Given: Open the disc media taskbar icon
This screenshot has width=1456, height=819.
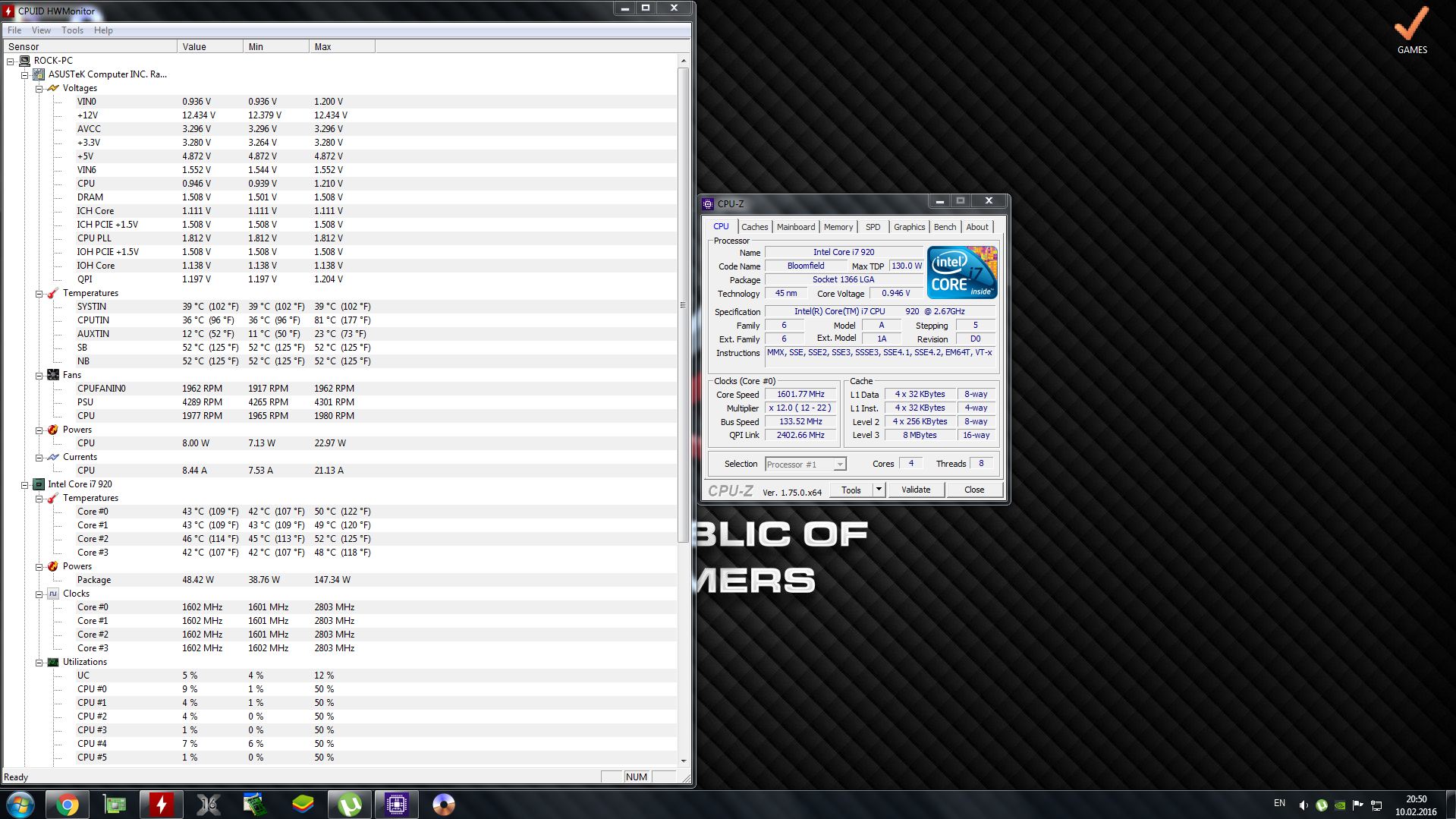Looking at the screenshot, I should coord(443,804).
